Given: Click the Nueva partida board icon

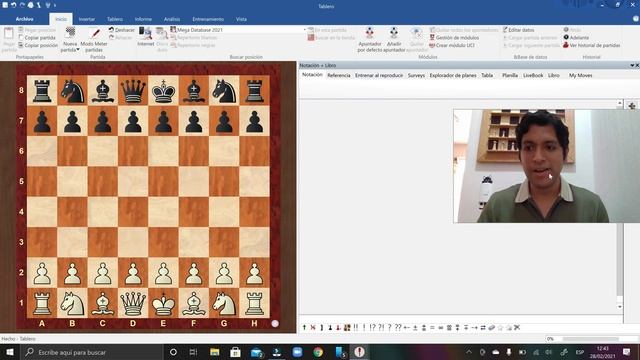Looking at the screenshot, I should coord(70,33).
